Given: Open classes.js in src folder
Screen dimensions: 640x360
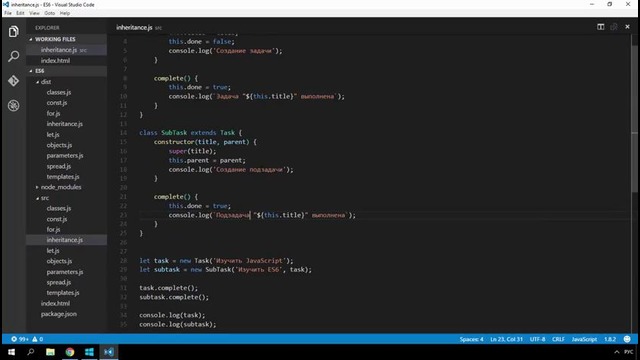Looking at the screenshot, I should pos(67,208).
